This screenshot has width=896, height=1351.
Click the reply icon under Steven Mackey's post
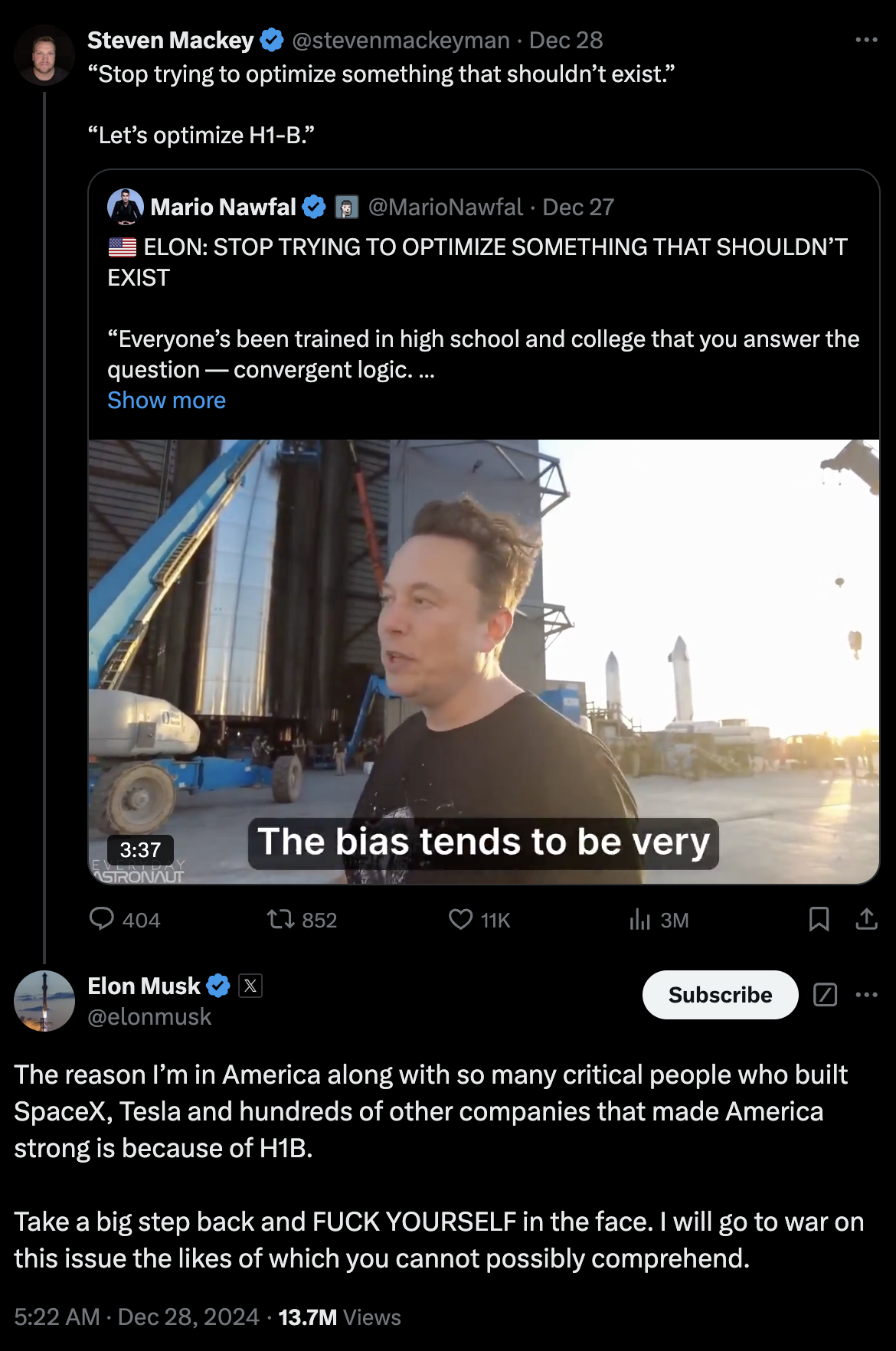click(x=102, y=918)
